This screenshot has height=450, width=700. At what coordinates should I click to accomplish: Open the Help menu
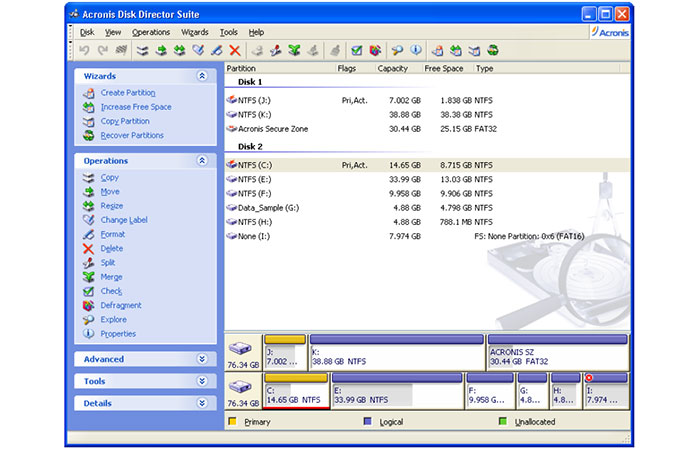256,32
